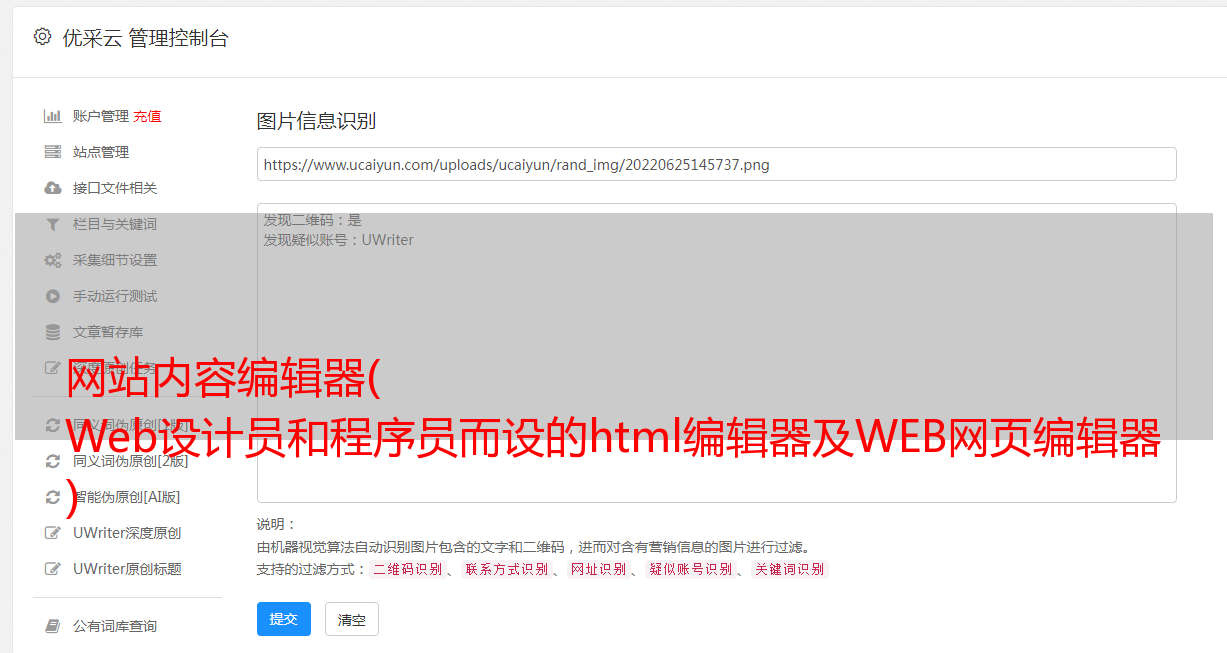
Task: Click the gears icon for 采集细节设置
Action: pyautogui.click(x=53, y=260)
